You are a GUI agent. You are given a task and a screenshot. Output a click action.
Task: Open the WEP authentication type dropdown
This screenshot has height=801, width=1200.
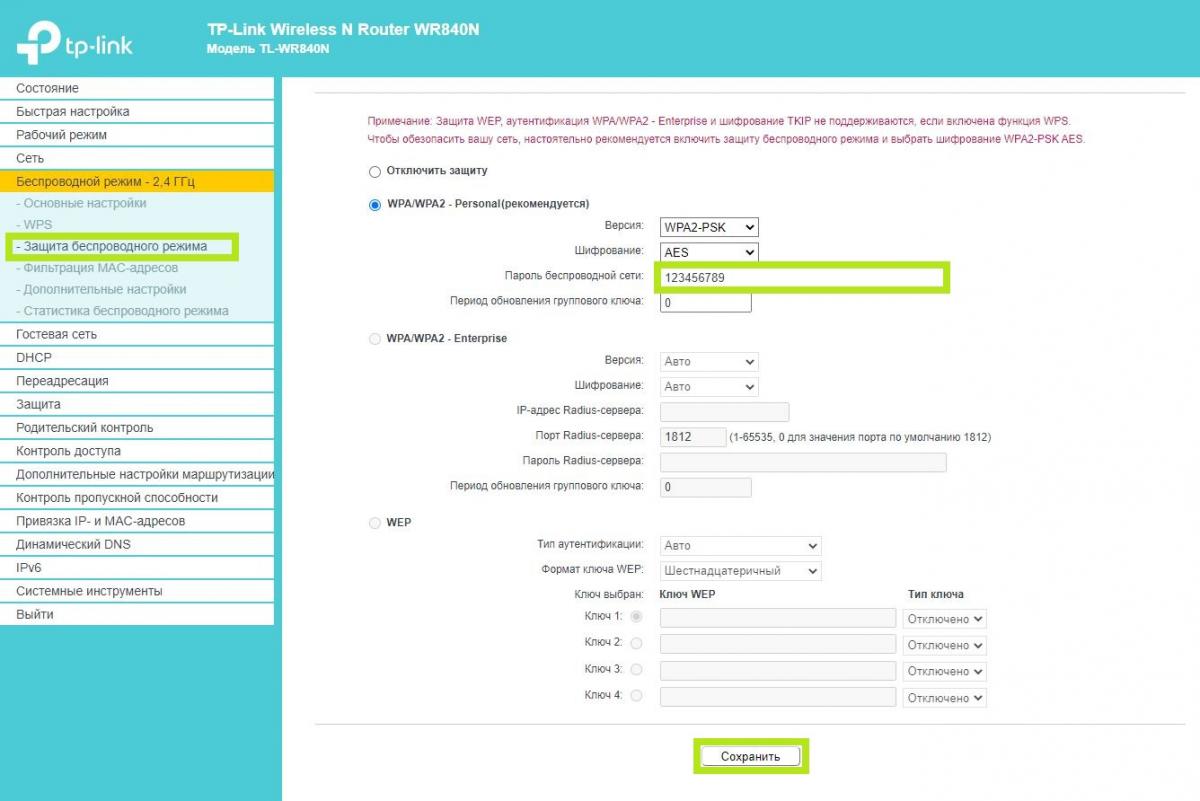740,546
